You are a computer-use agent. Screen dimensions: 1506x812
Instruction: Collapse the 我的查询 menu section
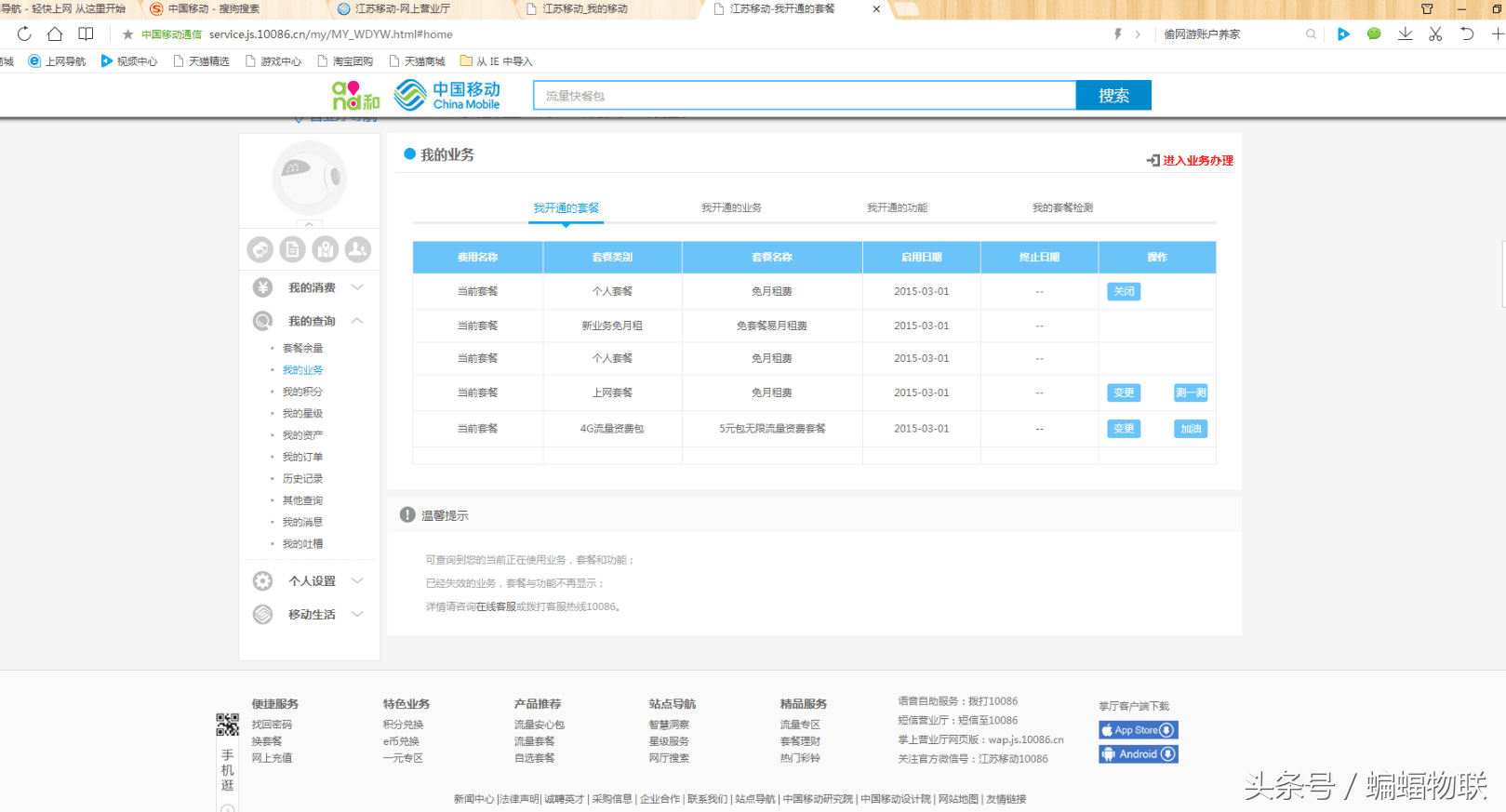[357, 321]
